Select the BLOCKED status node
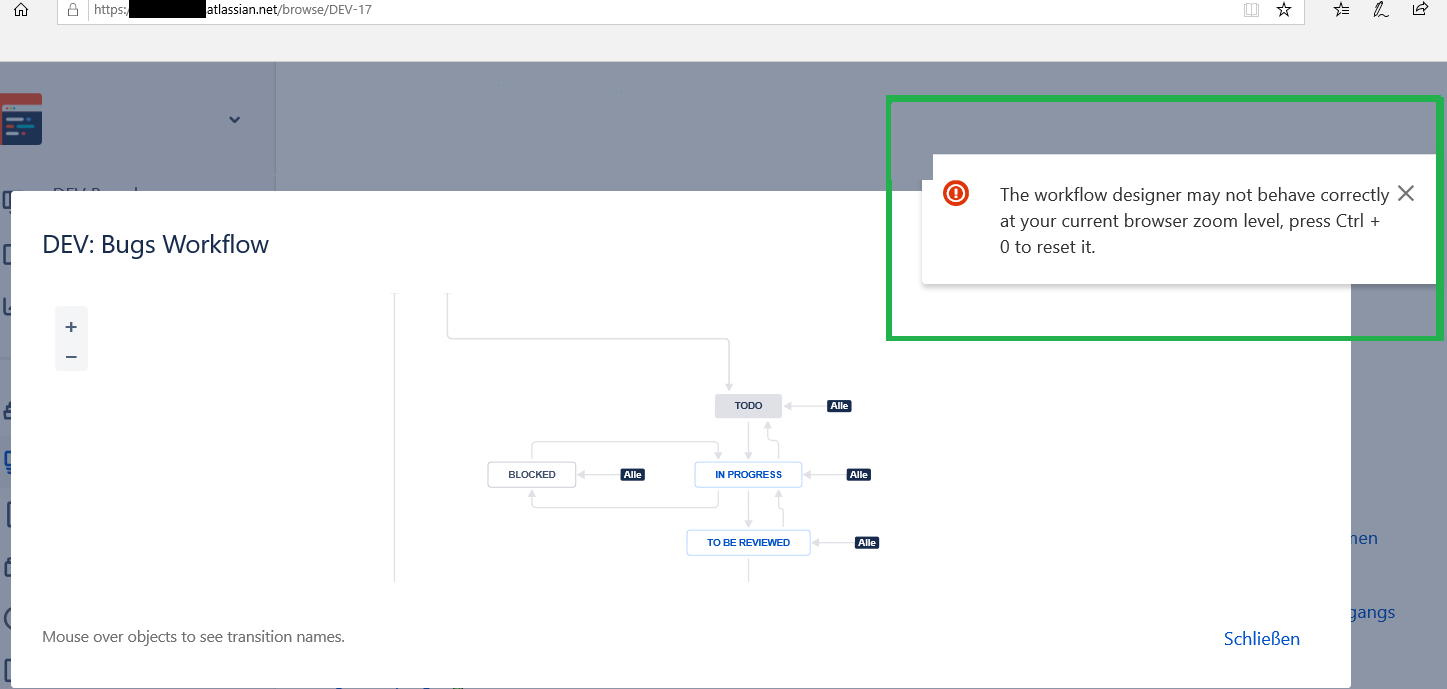 point(532,474)
